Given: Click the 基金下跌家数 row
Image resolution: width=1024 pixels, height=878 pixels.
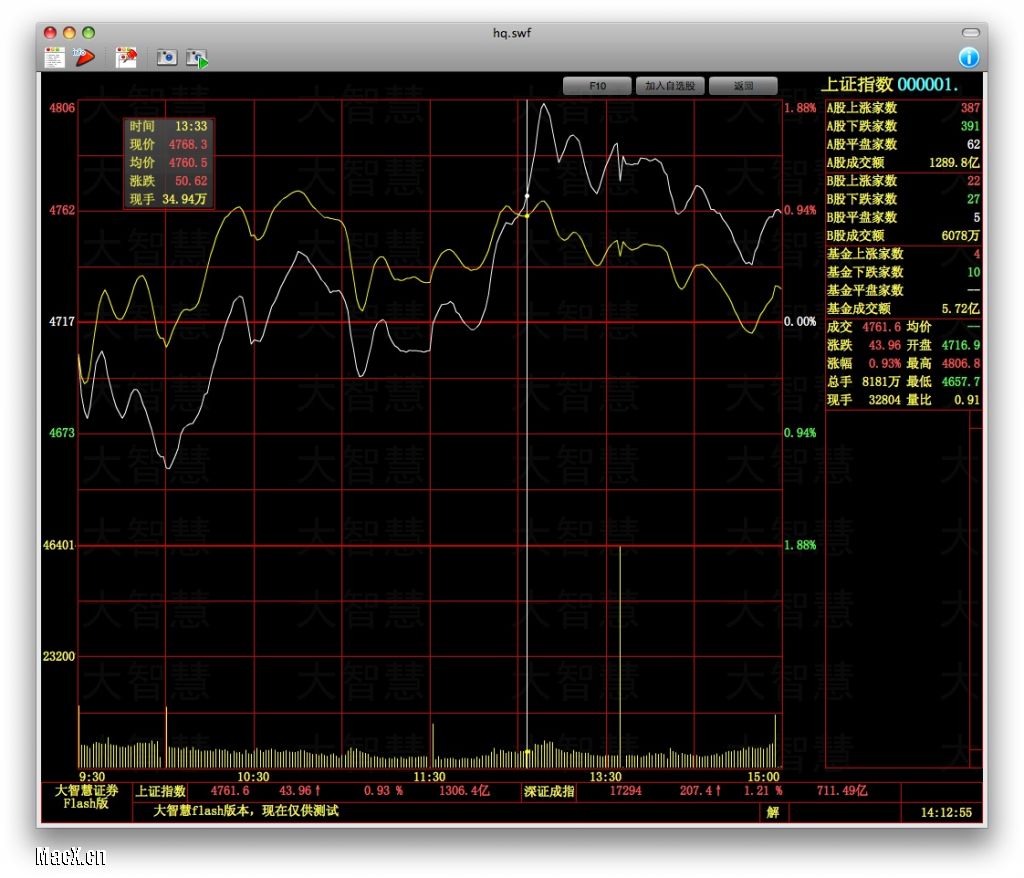Looking at the screenshot, I should click(903, 272).
